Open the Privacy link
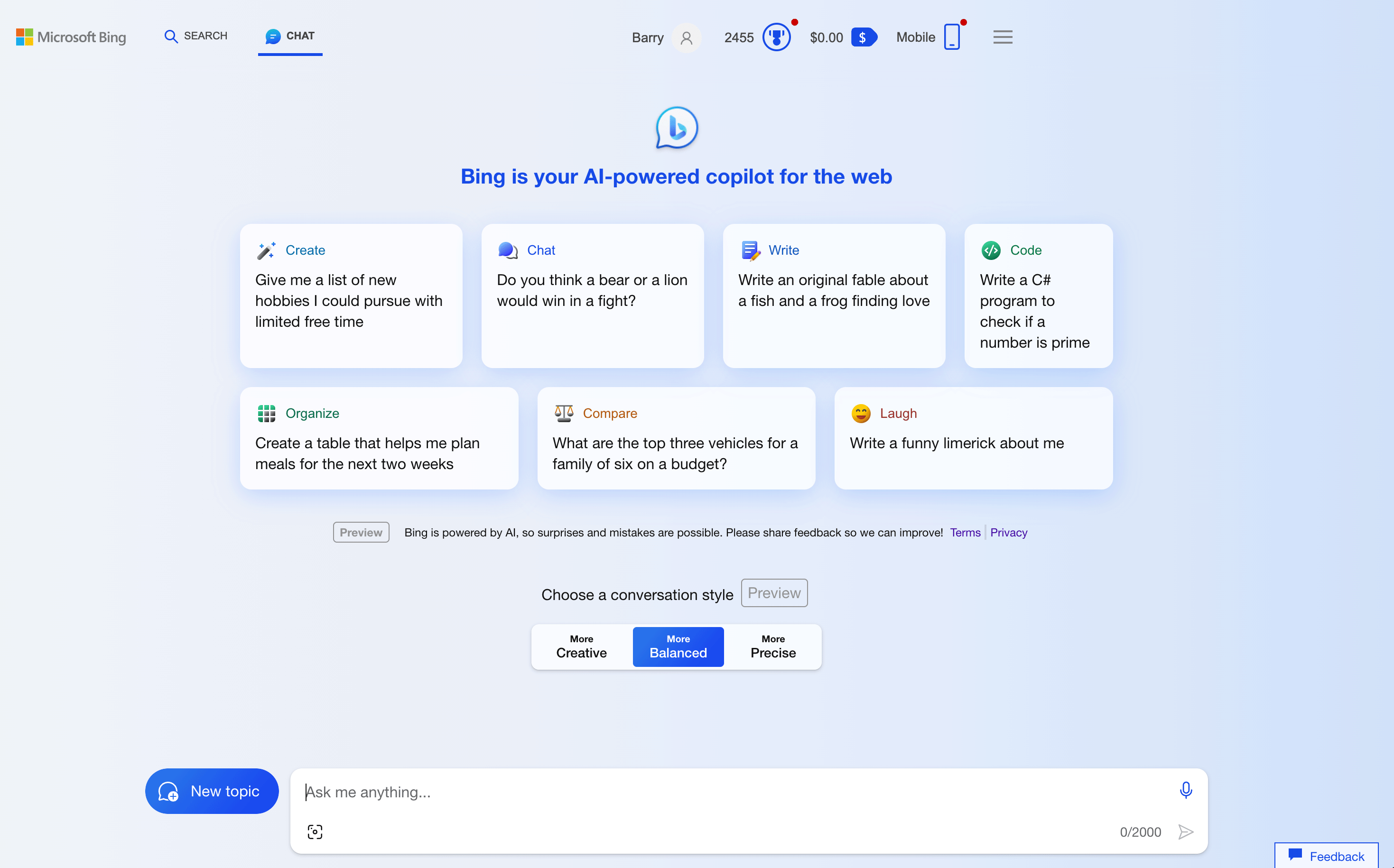Viewport: 1394px width, 868px height. click(1009, 532)
